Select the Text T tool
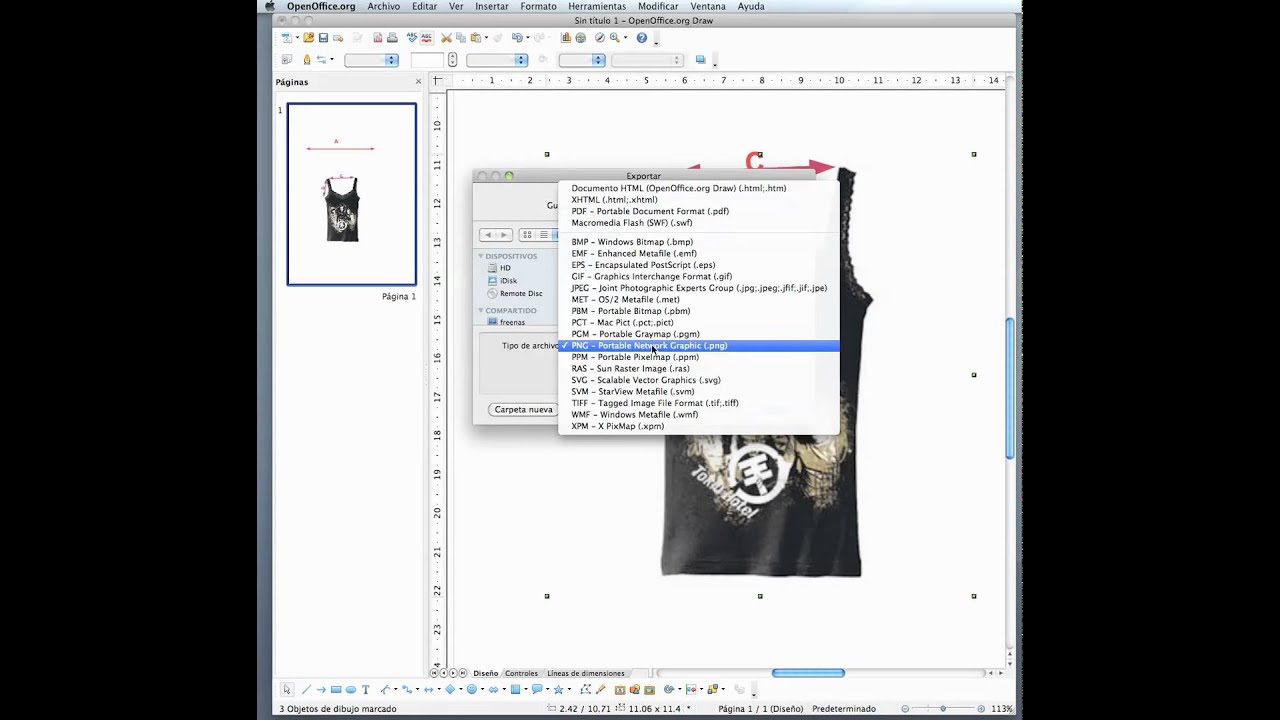This screenshot has height=720, width=1280. coord(366,690)
